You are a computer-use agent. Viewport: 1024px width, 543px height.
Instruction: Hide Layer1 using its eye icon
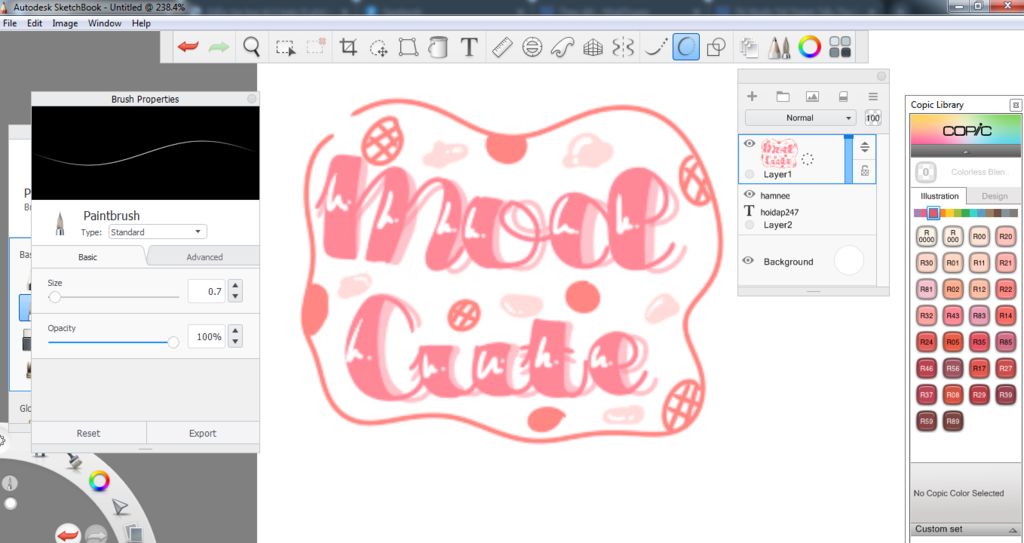tap(749, 144)
